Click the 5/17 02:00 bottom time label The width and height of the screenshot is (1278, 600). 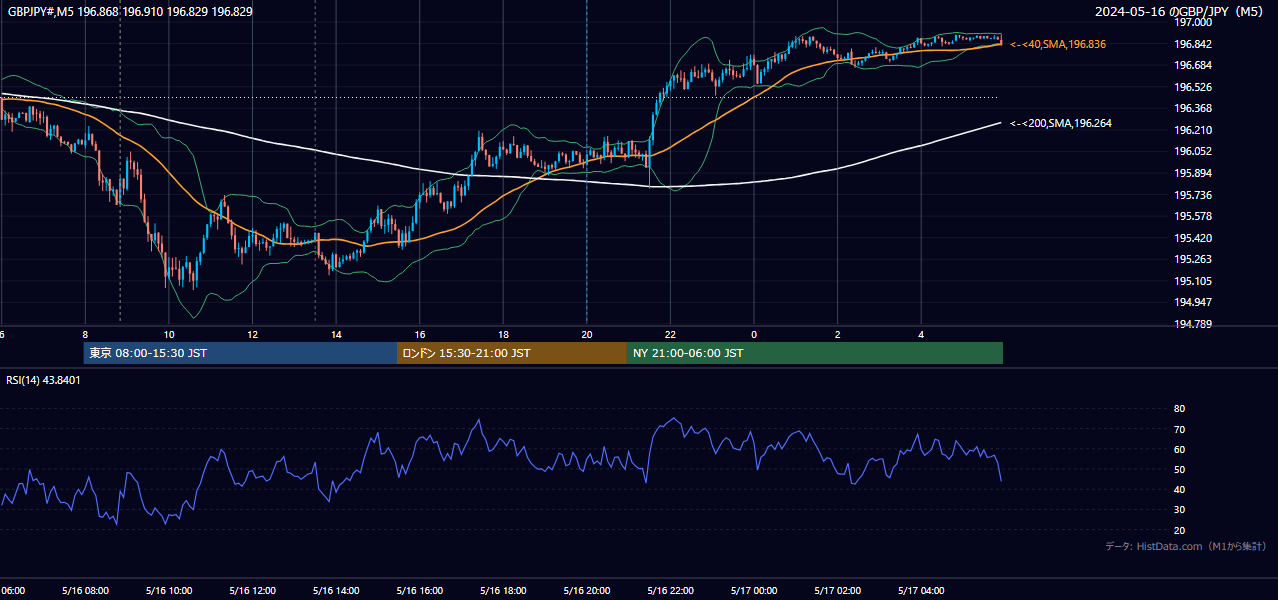pyautogui.click(x=837, y=591)
